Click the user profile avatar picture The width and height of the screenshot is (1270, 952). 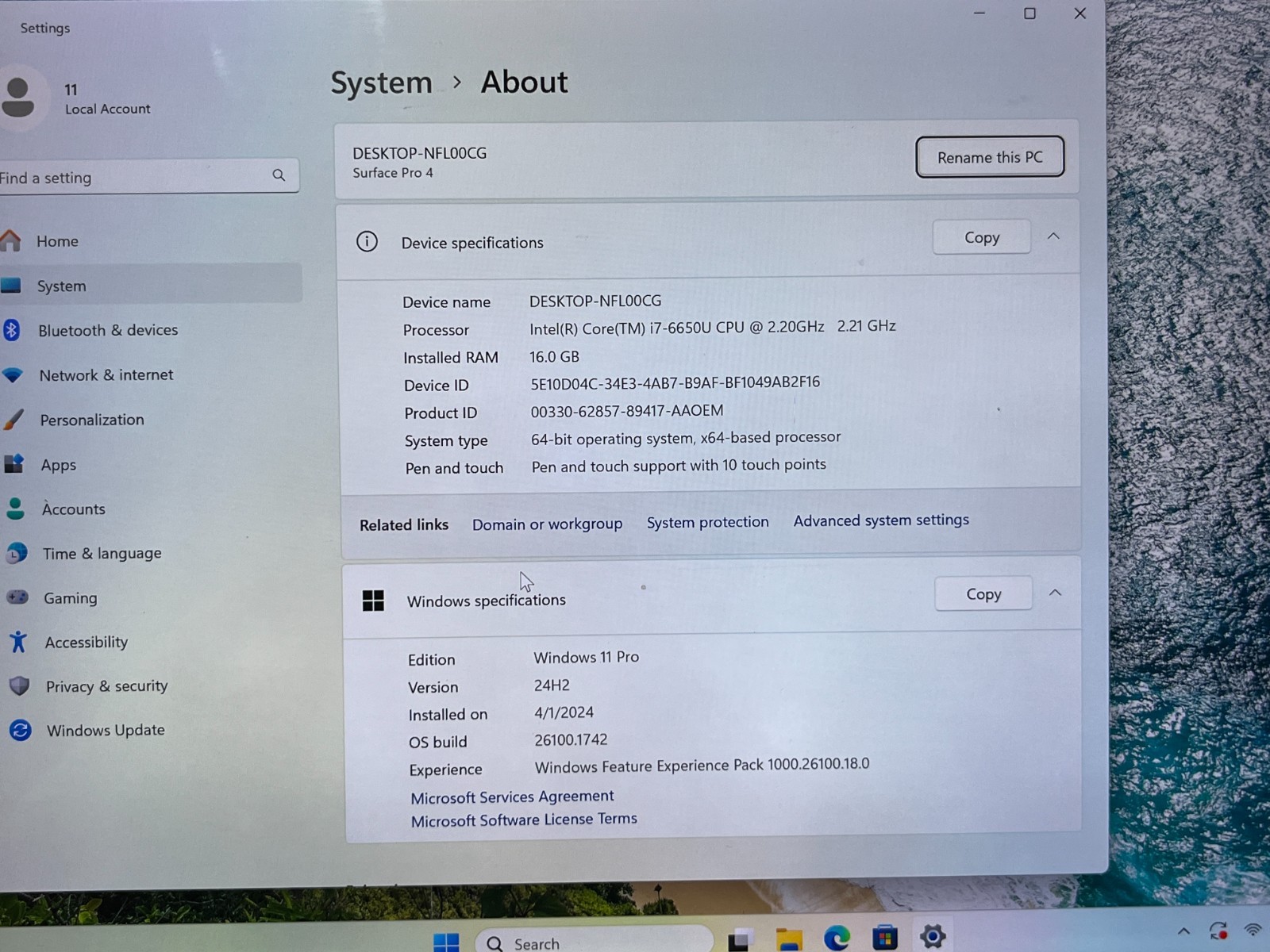(x=18, y=97)
